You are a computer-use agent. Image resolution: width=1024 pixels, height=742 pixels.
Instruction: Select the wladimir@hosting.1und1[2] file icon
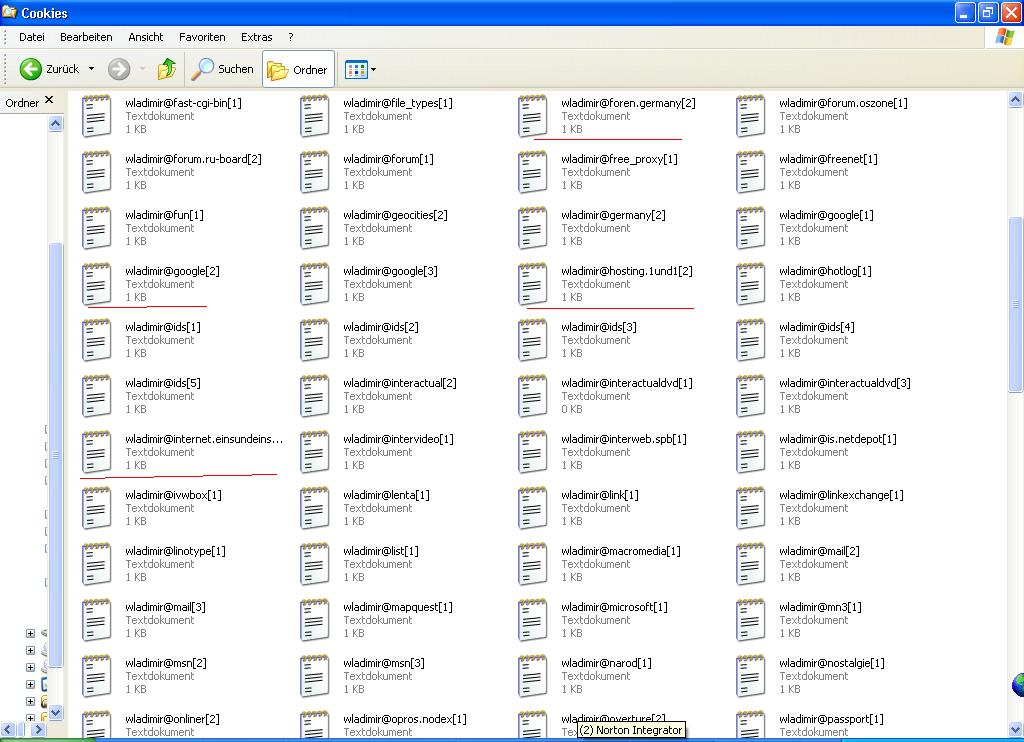click(532, 284)
